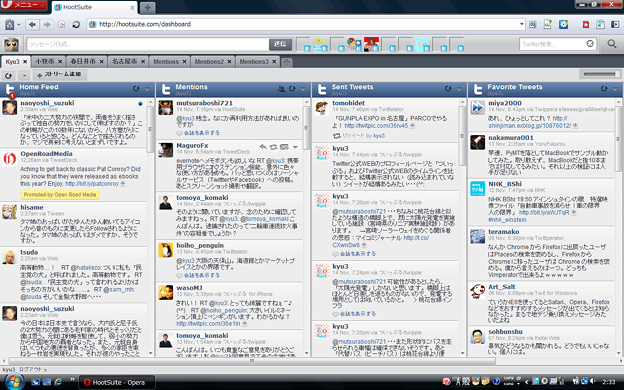Toggle the red character social profile avatar
The image size is (624, 390).
[x=371, y=44]
